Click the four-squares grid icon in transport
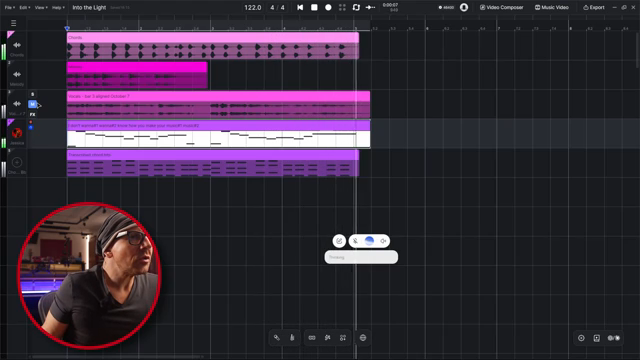 click(342, 7)
